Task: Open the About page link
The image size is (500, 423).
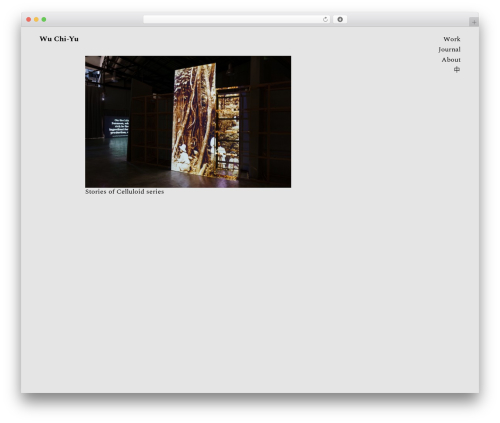Action: tap(451, 60)
